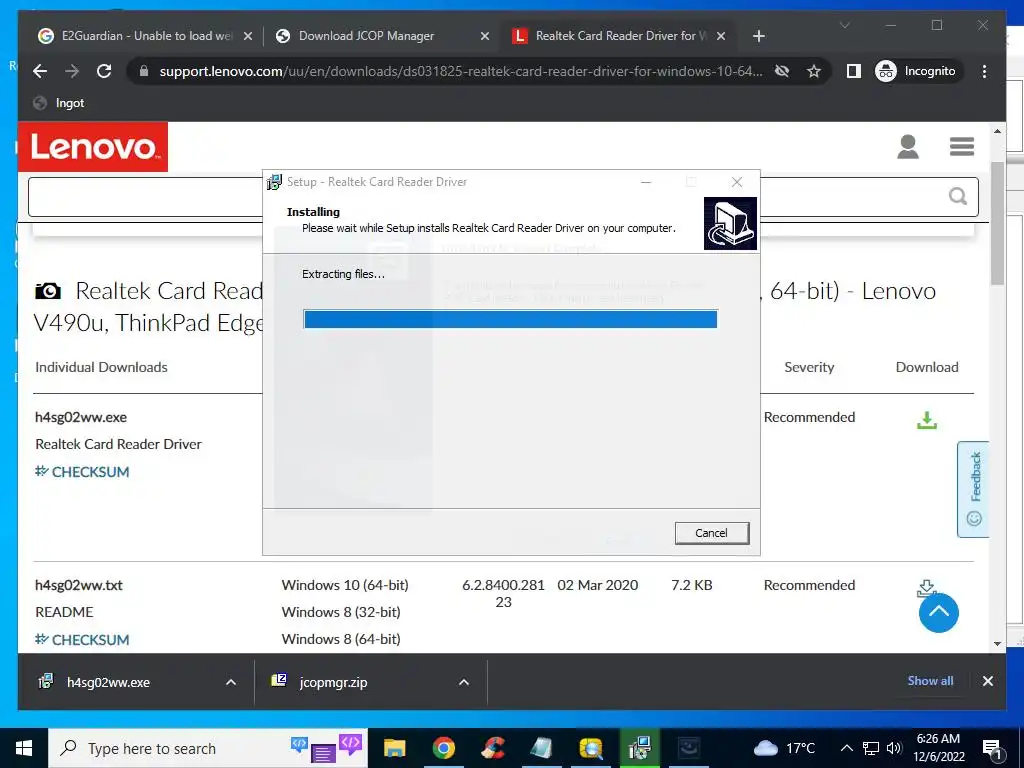Open the Chrome three-dot menu
The width and height of the screenshot is (1024, 768).
coord(984,71)
